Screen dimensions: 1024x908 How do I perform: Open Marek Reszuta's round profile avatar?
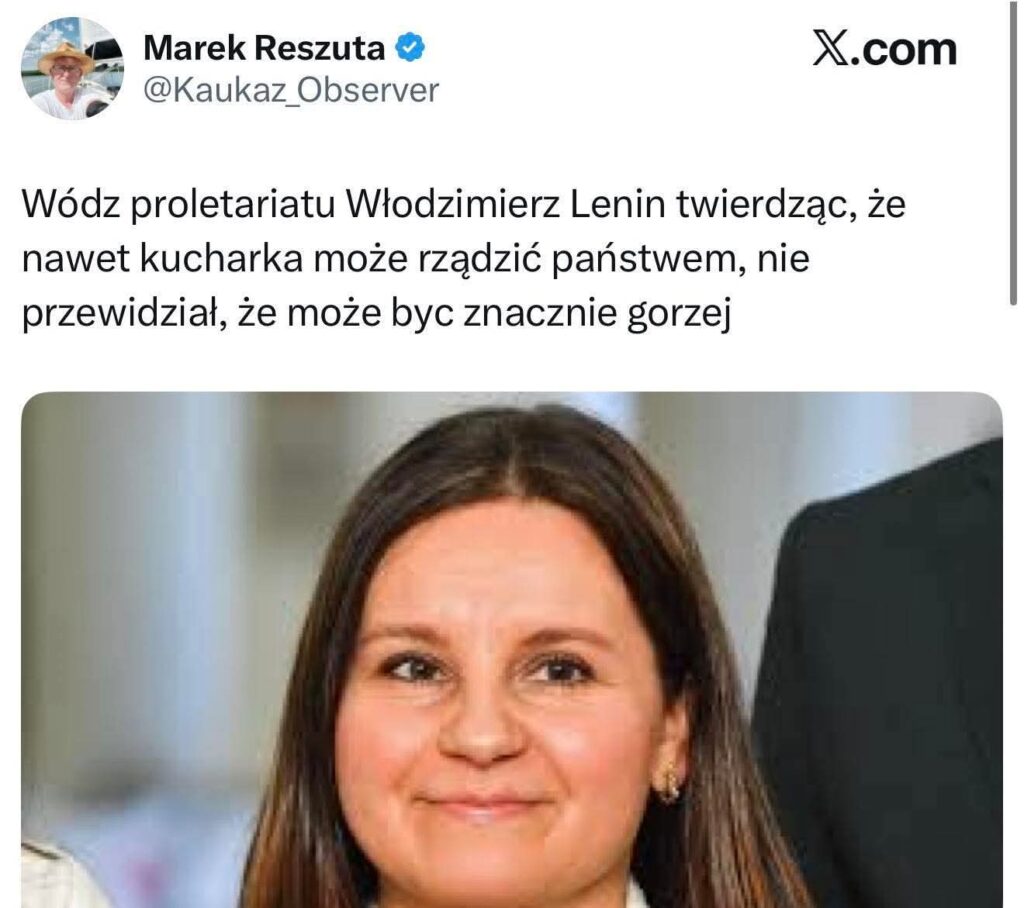click(72, 69)
